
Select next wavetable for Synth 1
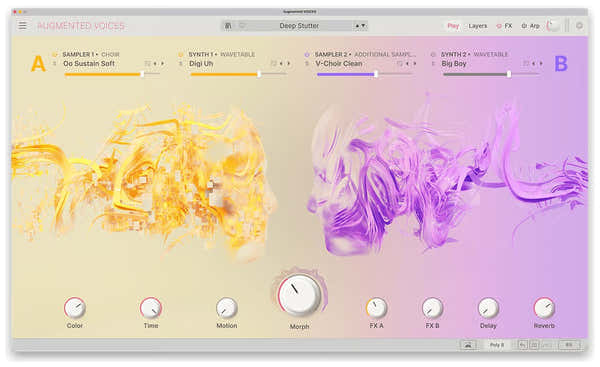tap(289, 64)
